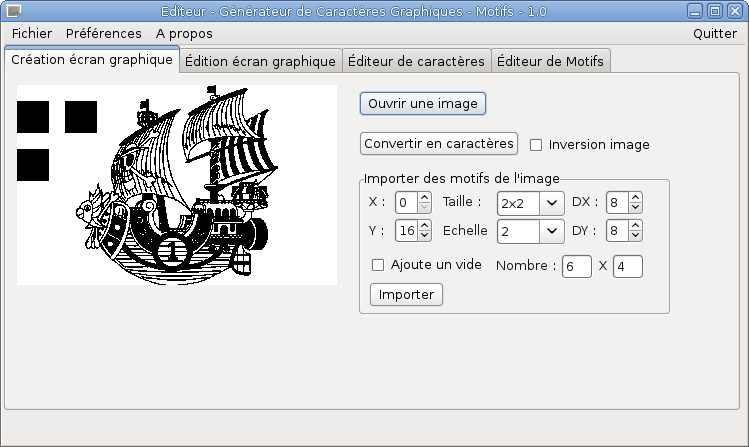Increase the X value with up arrow

coord(424,197)
